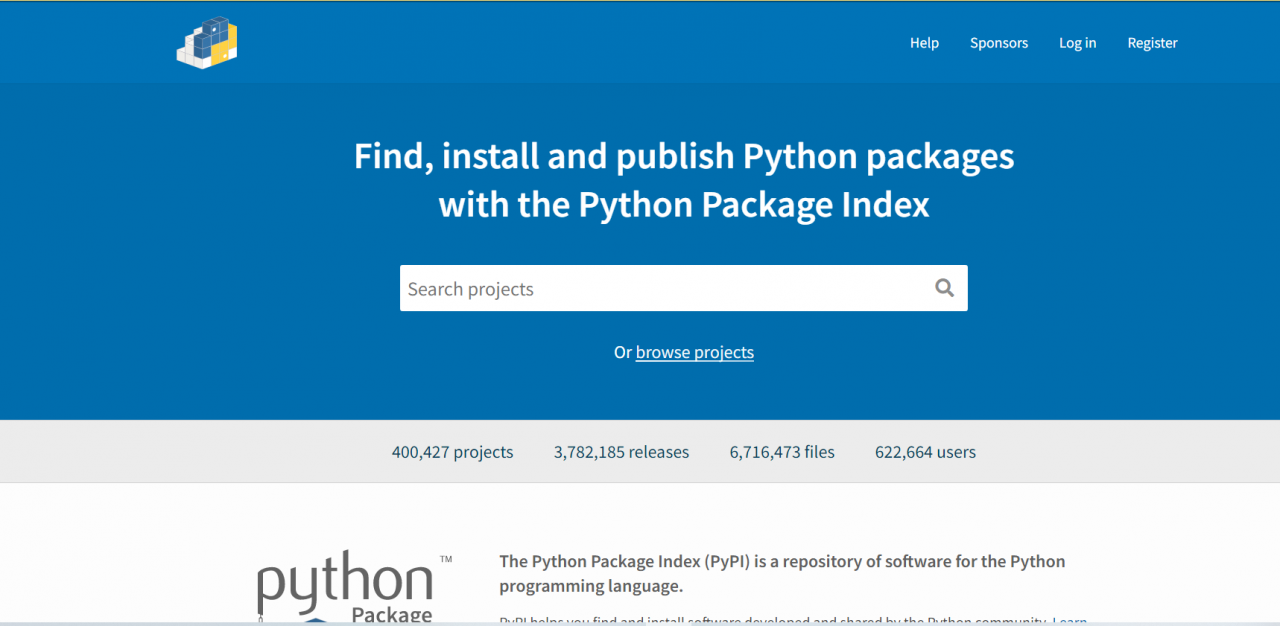Click the python Package logo image
The height and width of the screenshot is (626, 1280).
tap(354, 587)
